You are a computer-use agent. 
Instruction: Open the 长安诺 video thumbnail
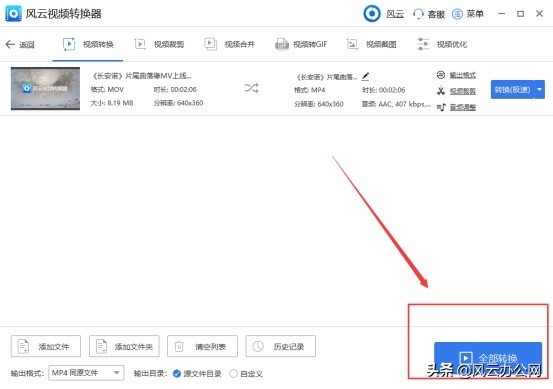point(45,89)
